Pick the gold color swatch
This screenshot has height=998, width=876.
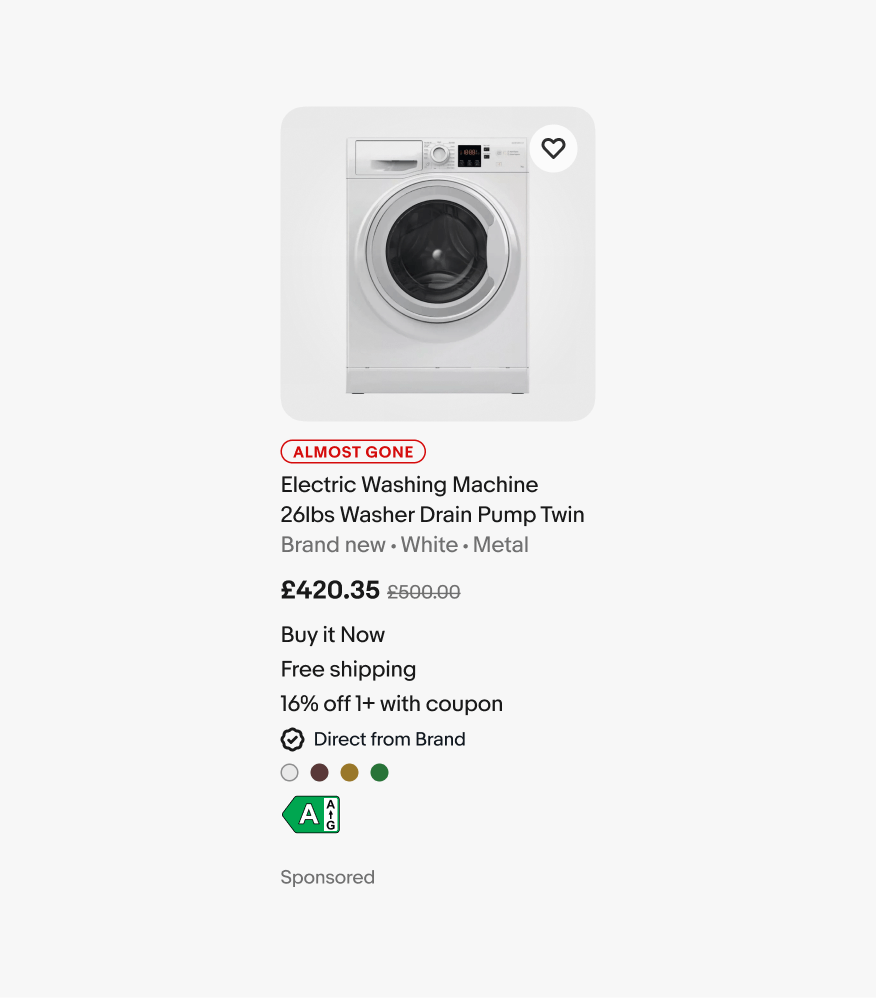[x=349, y=772]
